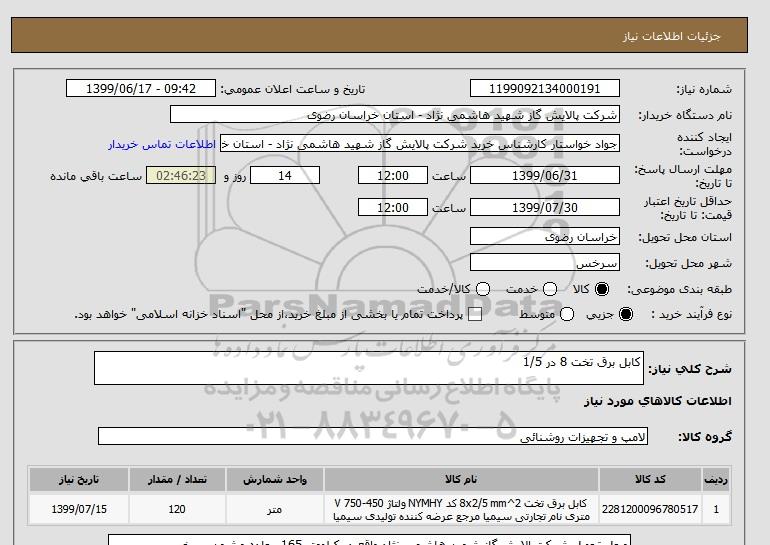The height and width of the screenshot is (545, 770).
Task: Click the واحد شمارش column header
Action: coord(275,480)
